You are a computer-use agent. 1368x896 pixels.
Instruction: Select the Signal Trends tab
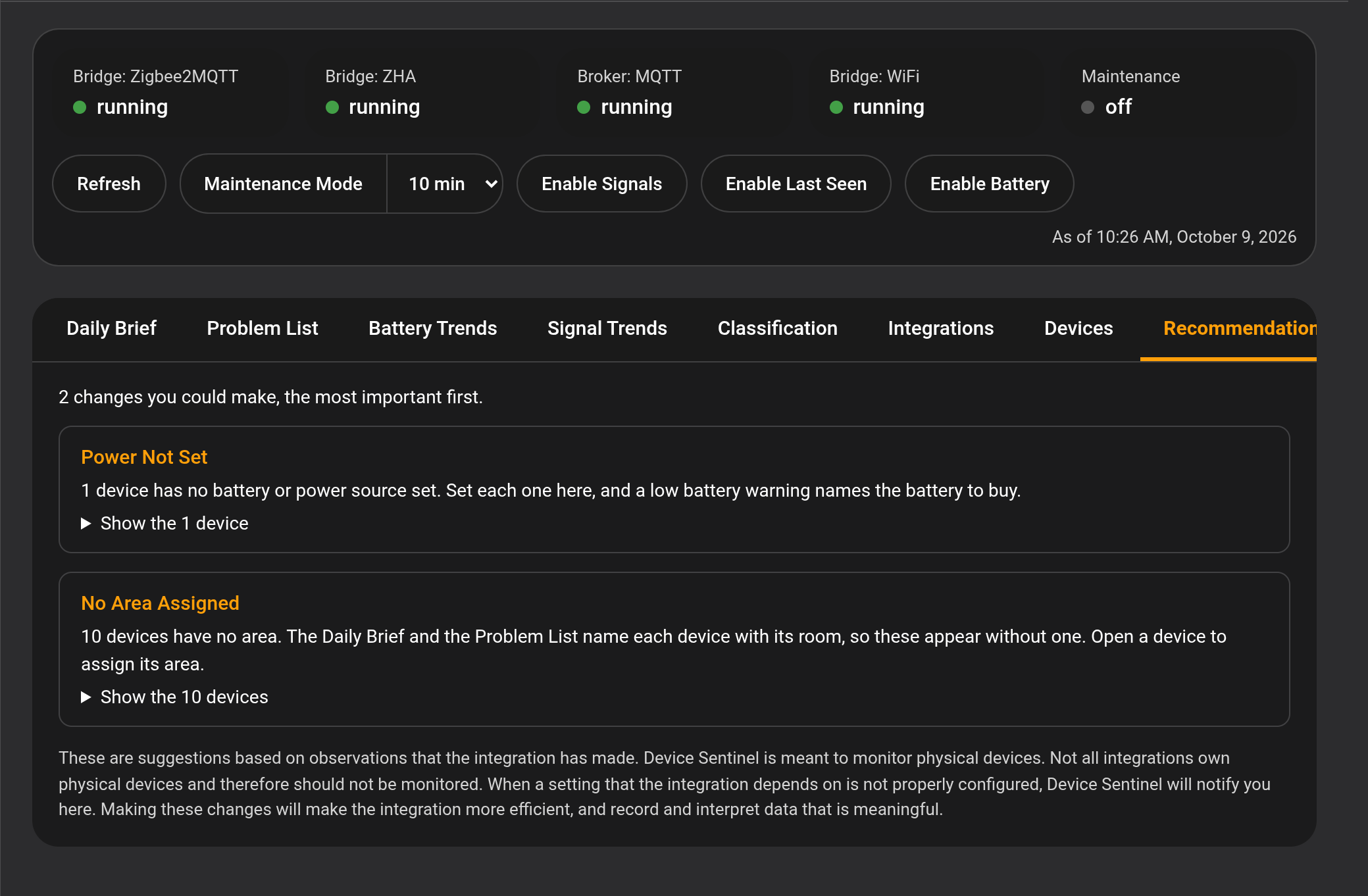[x=607, y=328]
